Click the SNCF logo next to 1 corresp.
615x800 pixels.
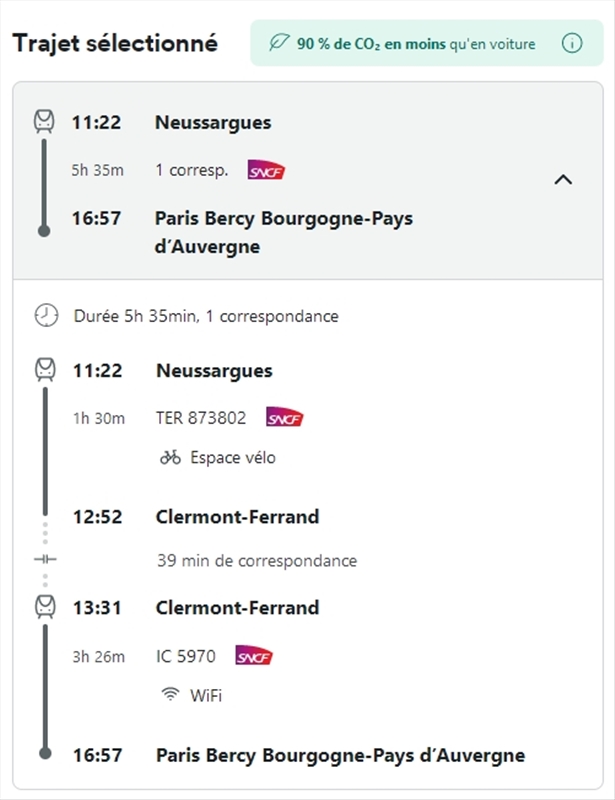click(266, 170)
